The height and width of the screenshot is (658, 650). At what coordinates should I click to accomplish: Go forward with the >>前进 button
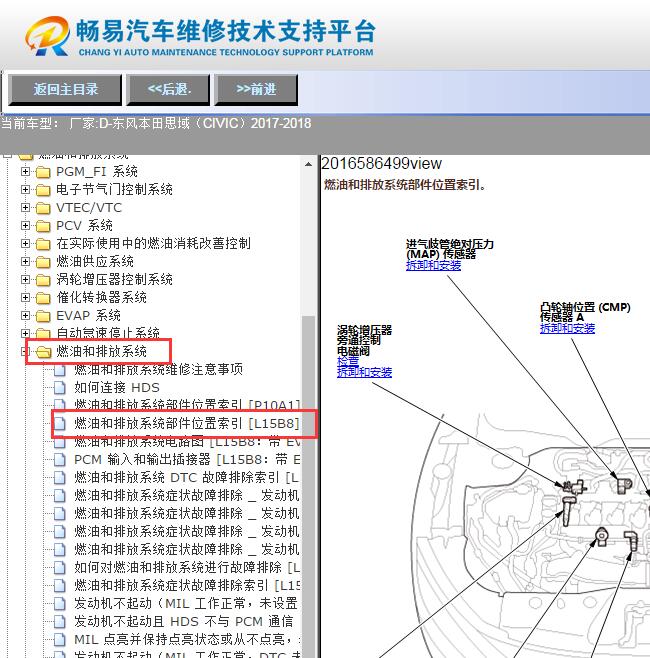(x=256, y=89)
